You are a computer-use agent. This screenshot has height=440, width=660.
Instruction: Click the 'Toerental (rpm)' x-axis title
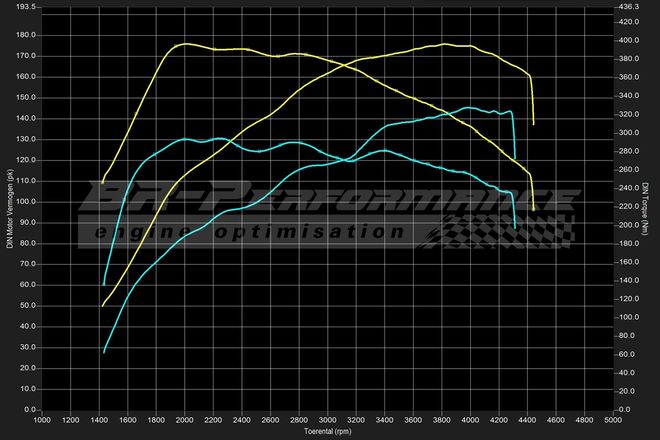(x=326, y=432)
